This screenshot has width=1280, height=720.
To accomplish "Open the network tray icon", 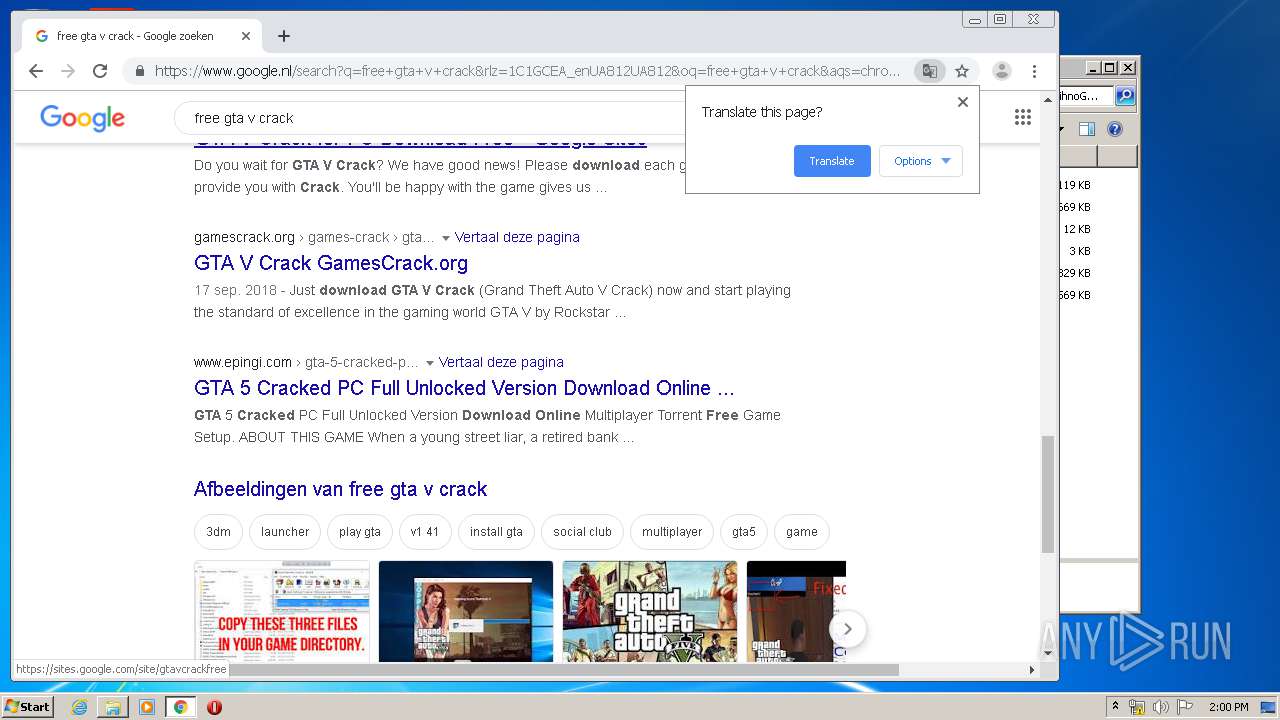I will (1137, 707).
